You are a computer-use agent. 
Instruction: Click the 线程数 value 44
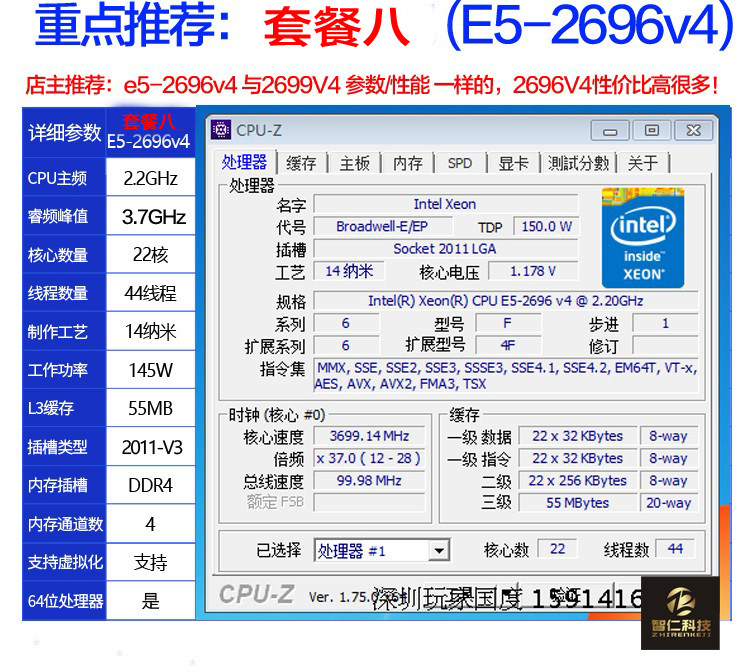675,549
